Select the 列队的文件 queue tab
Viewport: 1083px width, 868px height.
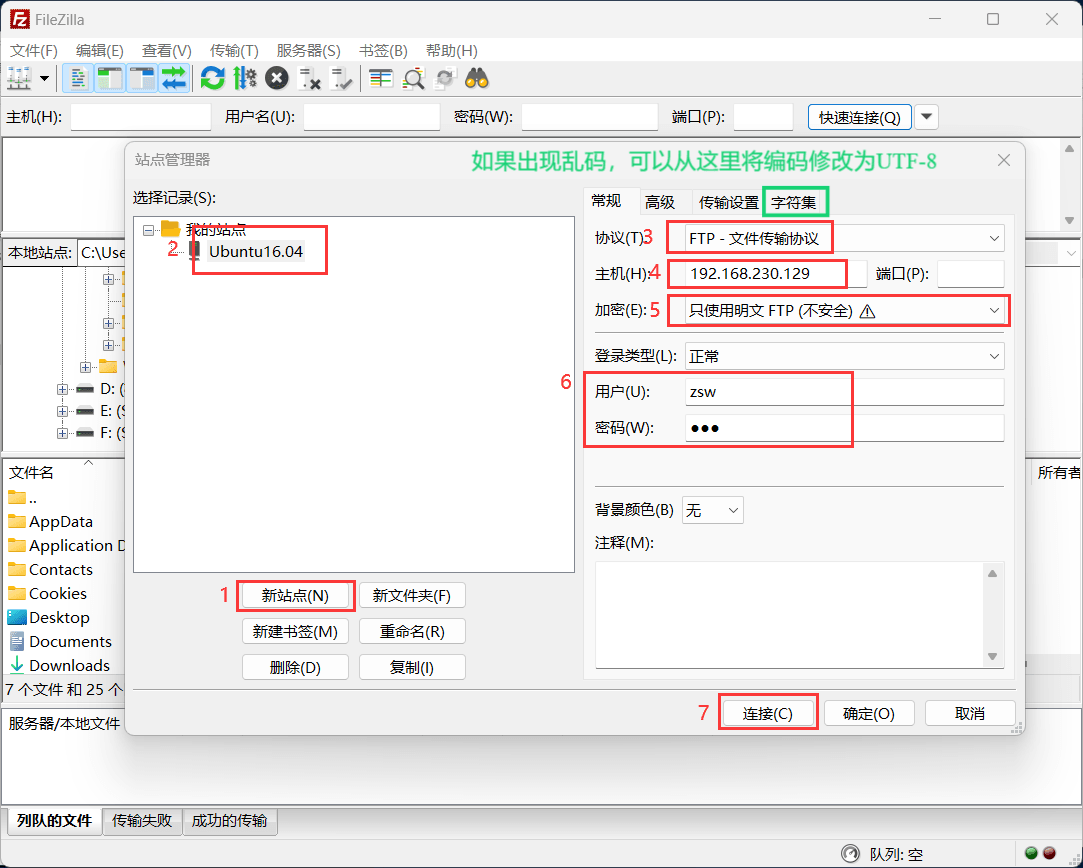[x=55, y=820]
